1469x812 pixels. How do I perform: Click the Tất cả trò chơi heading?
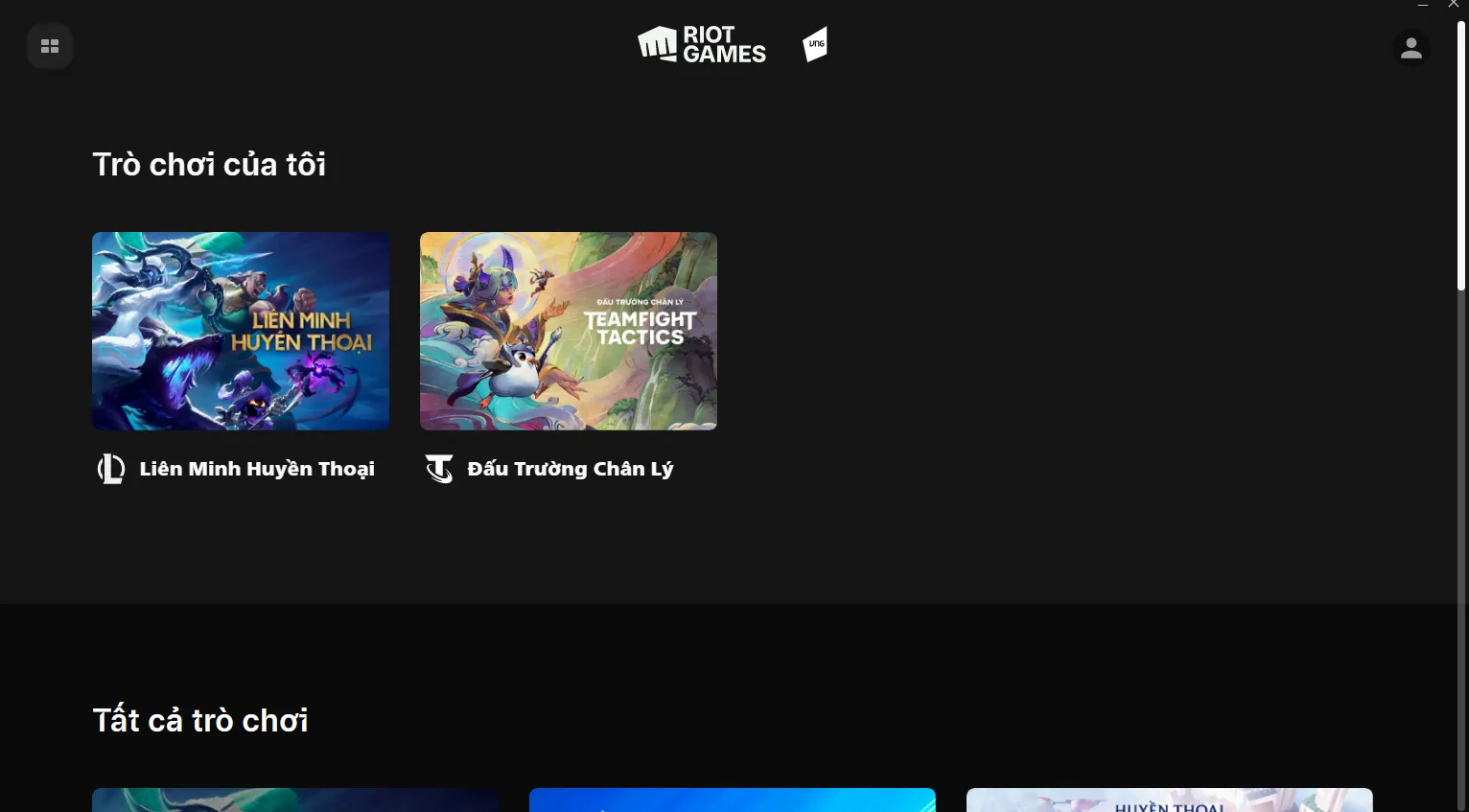pyautogui.click(x=200, y=720)
